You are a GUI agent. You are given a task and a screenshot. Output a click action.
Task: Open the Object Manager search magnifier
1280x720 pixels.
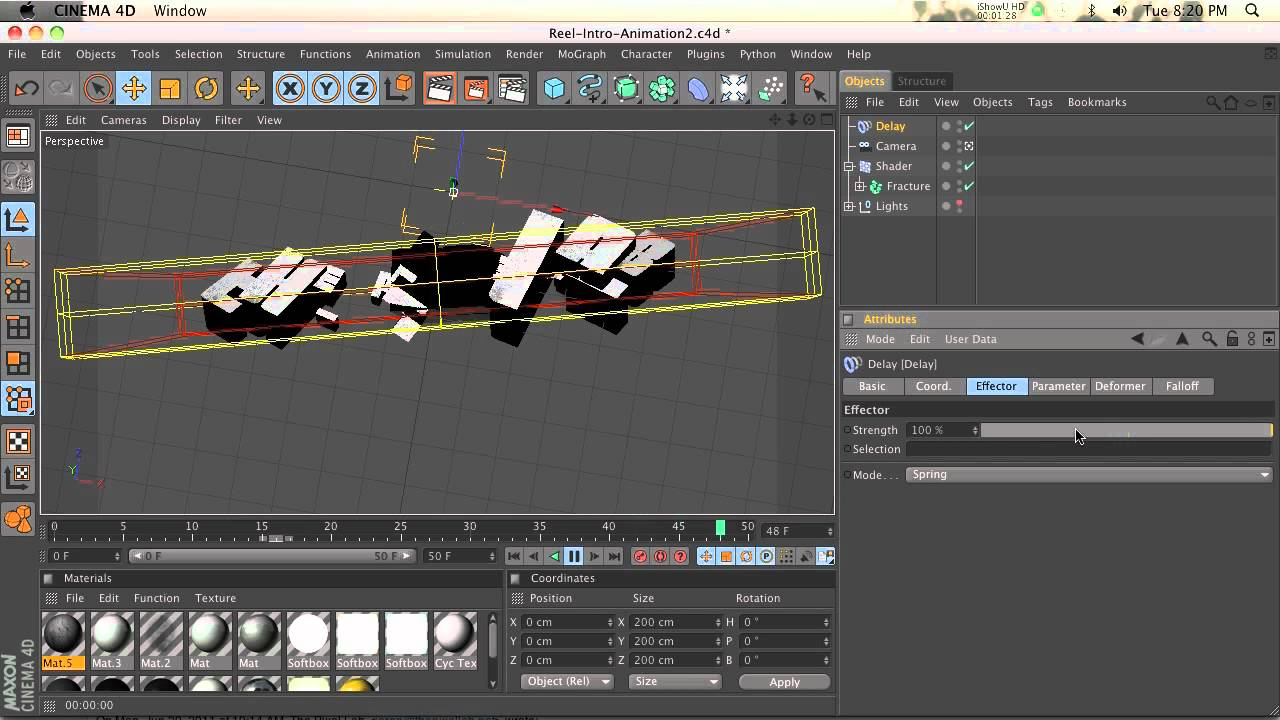[1213, 102]
